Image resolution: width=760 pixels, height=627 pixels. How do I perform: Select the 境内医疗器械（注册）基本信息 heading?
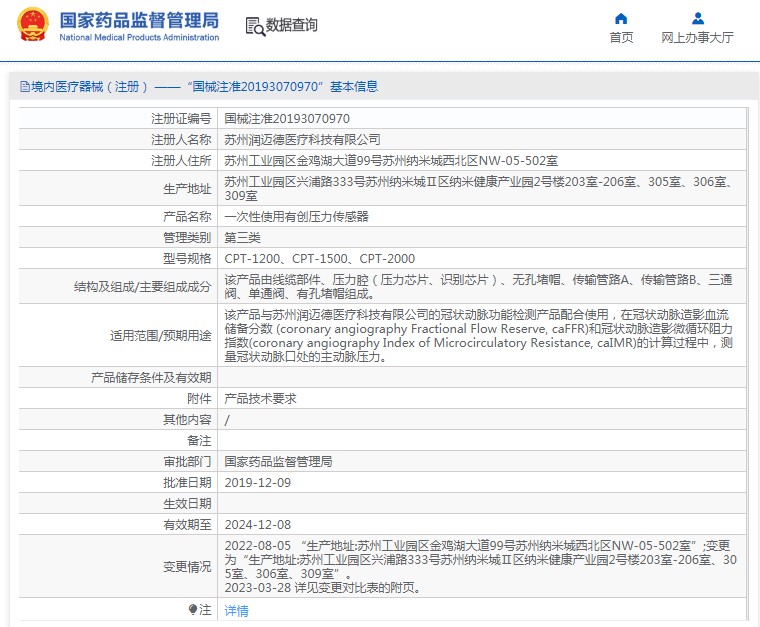(x=199, y=87)
